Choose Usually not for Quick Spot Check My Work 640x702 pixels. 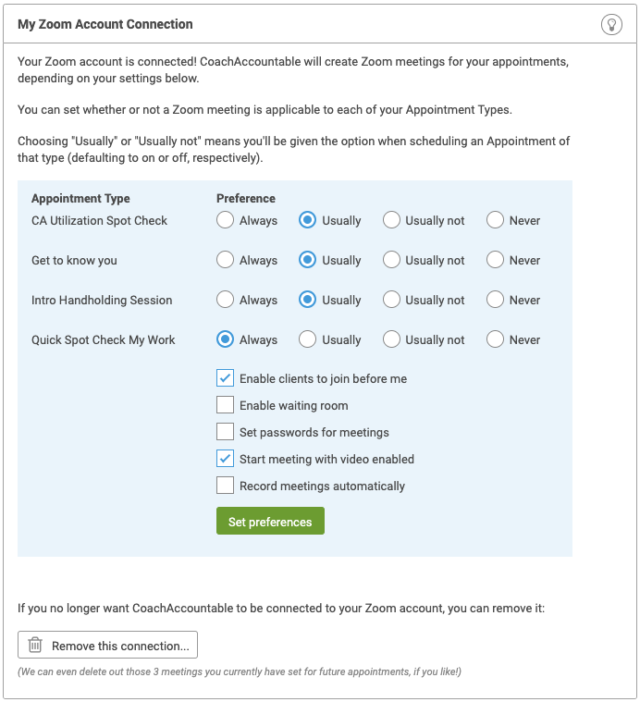[x=391, y=339]
